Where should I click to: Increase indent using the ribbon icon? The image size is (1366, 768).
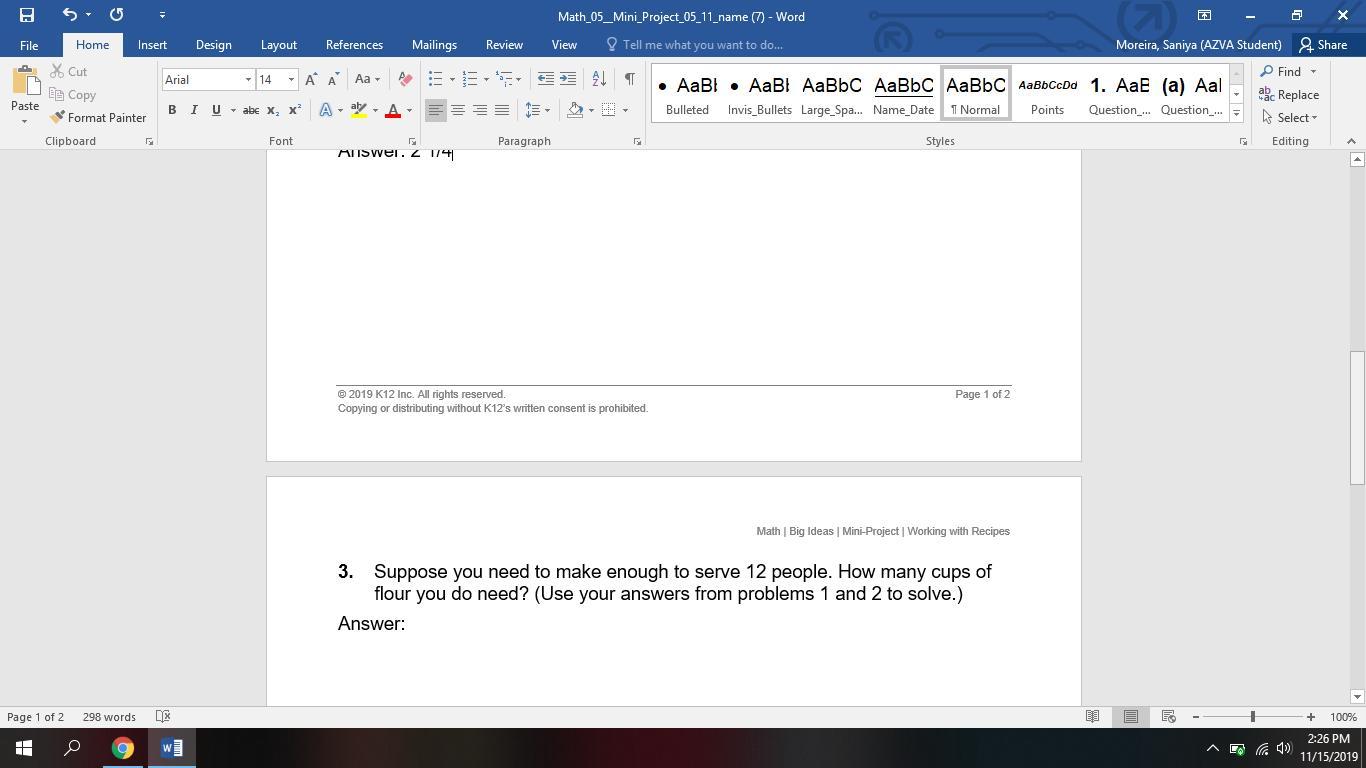[x=568, y=79]
